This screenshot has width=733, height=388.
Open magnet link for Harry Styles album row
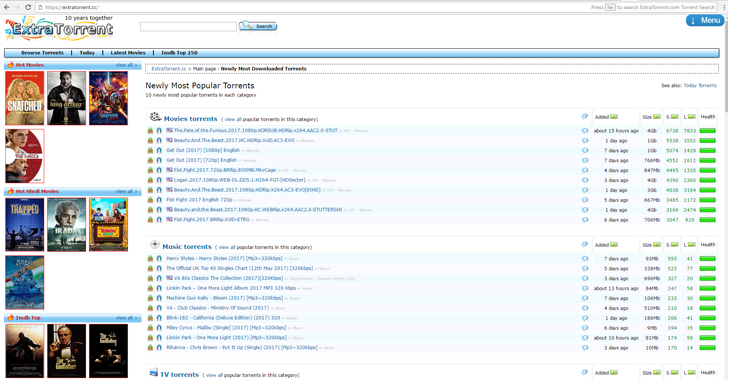tap(159, 259)
